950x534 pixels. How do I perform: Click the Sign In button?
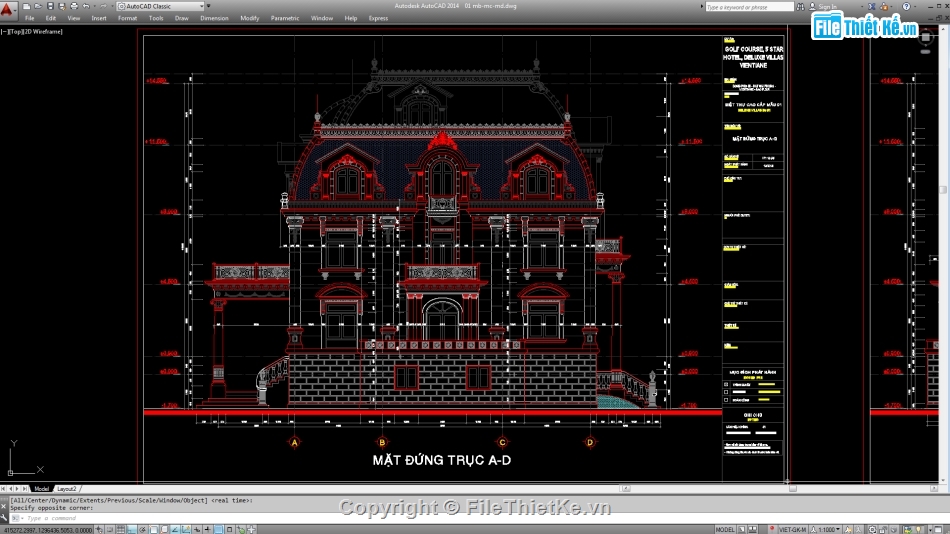point(823,7)
